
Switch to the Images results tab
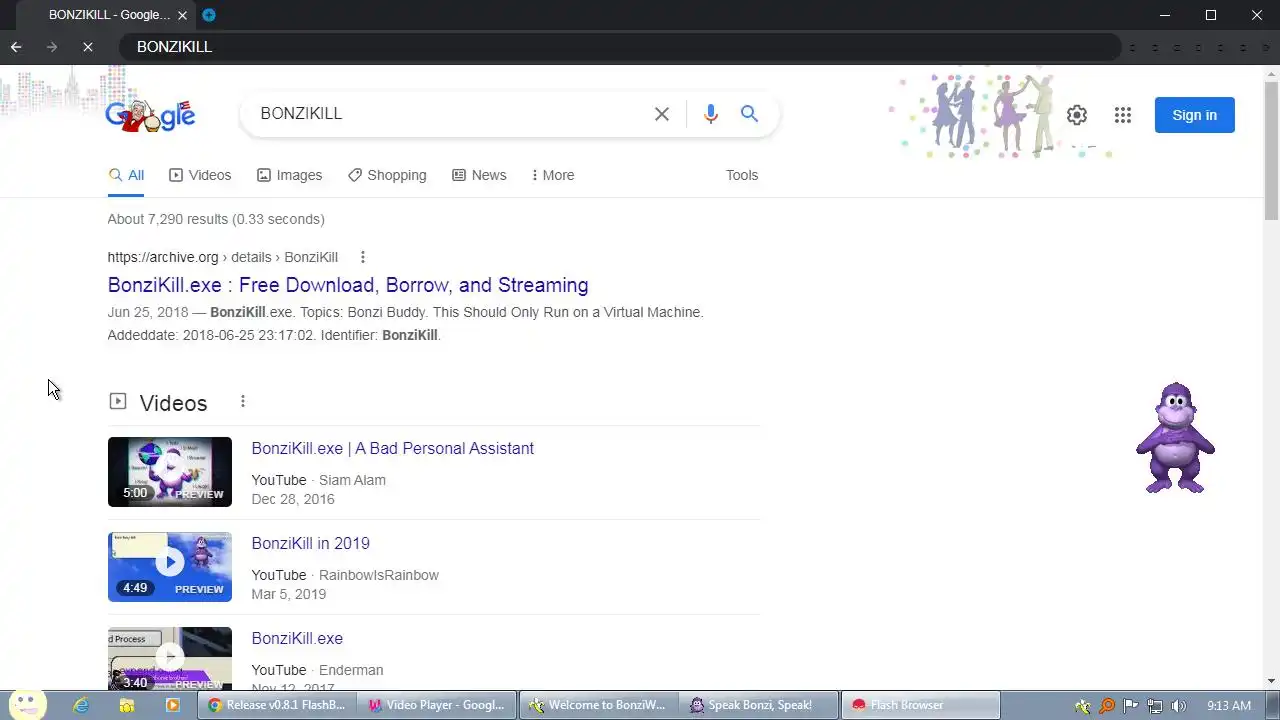click(x=289, y=175)
